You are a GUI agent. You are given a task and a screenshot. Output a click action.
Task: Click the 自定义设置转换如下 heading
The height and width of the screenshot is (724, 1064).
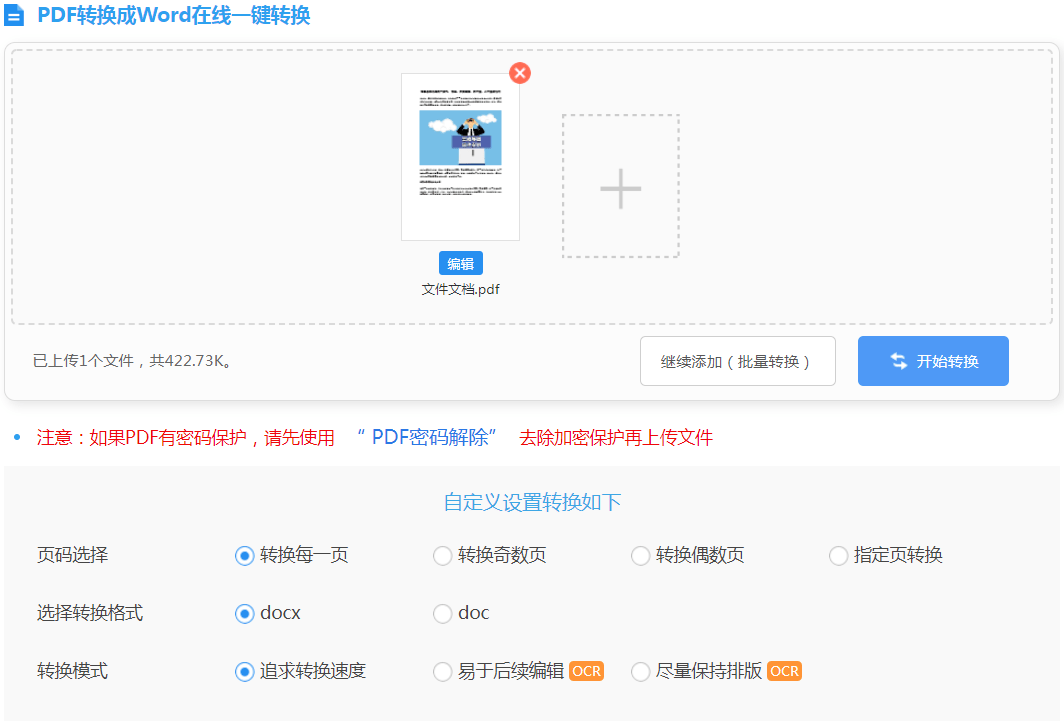click(x=533, y=502)
